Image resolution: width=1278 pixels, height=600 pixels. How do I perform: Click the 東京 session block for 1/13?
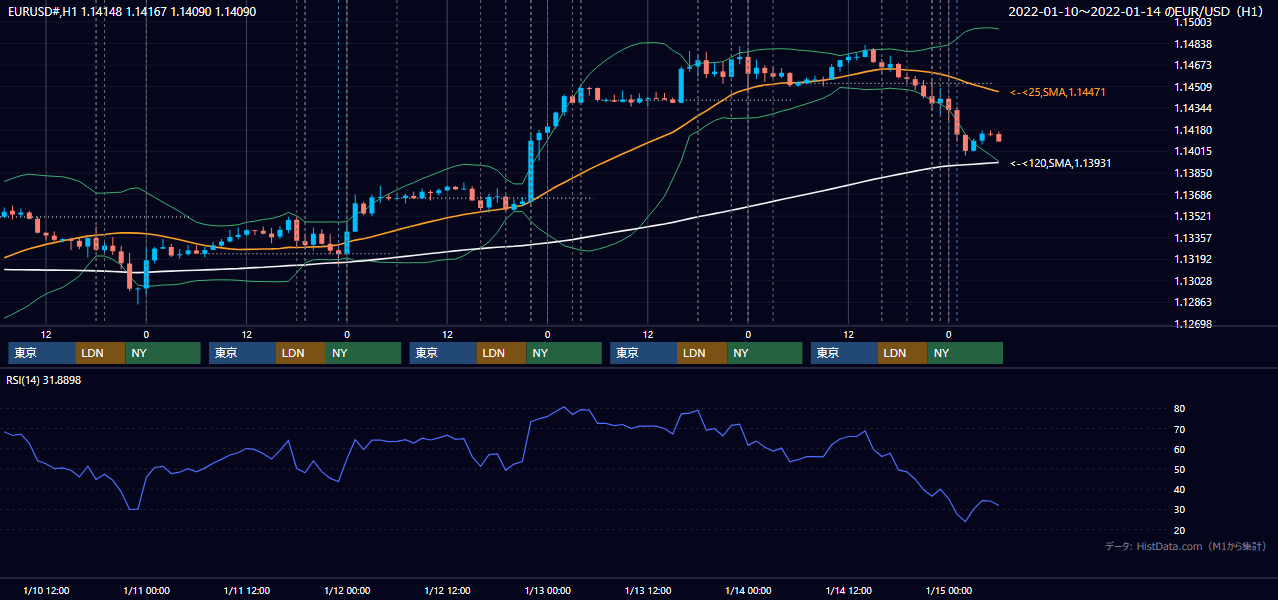(x=644, y=353)
